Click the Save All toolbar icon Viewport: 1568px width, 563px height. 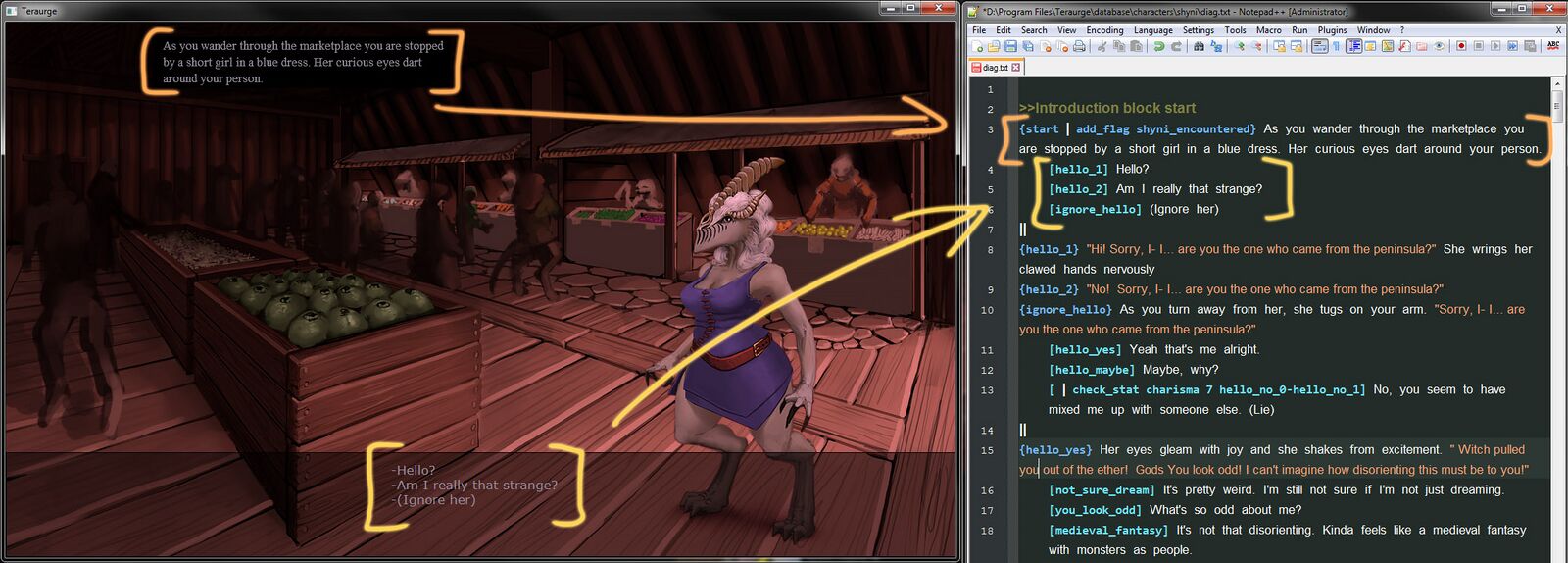(x=1028, y=46)
